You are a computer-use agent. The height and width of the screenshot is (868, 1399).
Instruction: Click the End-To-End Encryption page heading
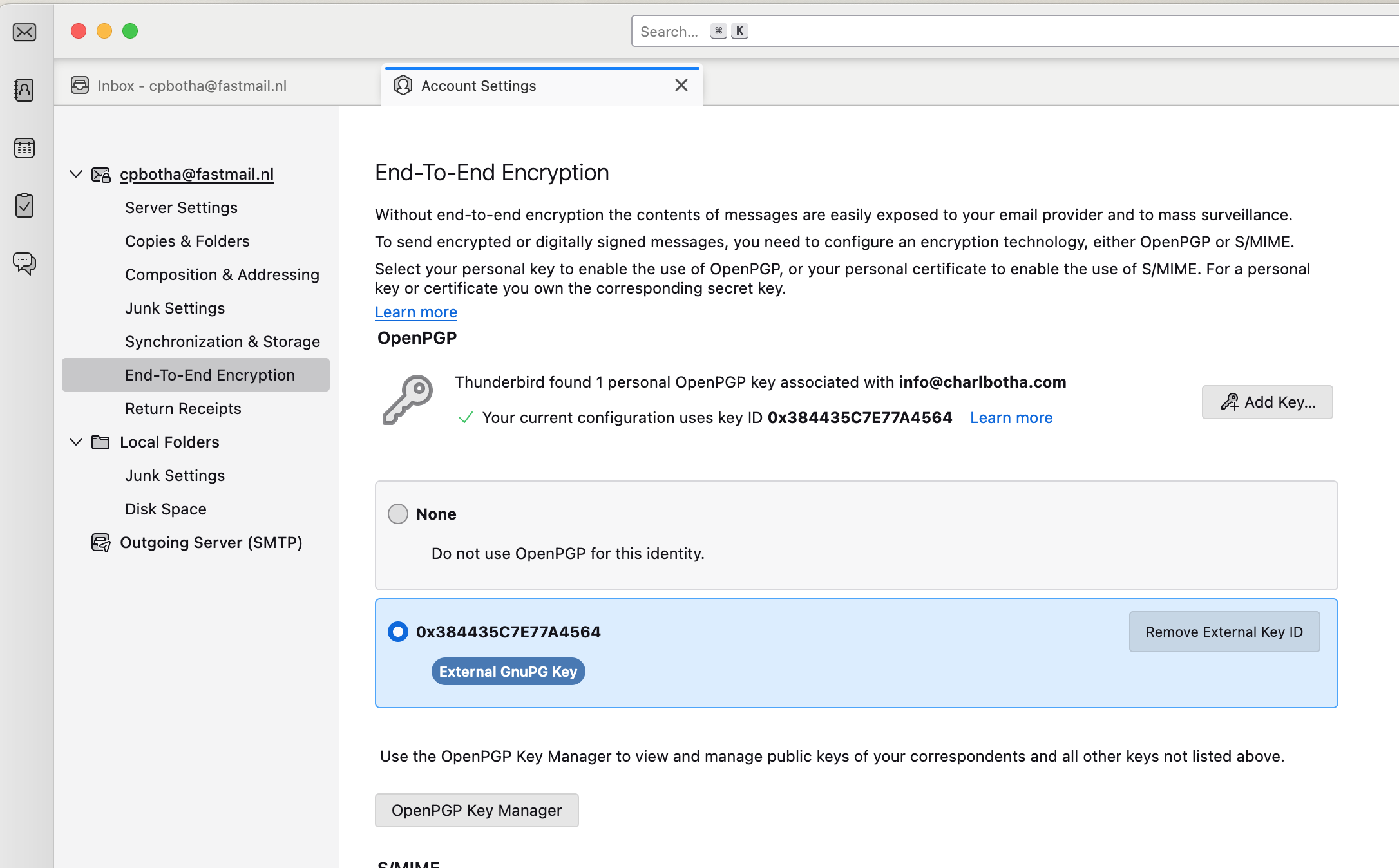tap(491, 173)
